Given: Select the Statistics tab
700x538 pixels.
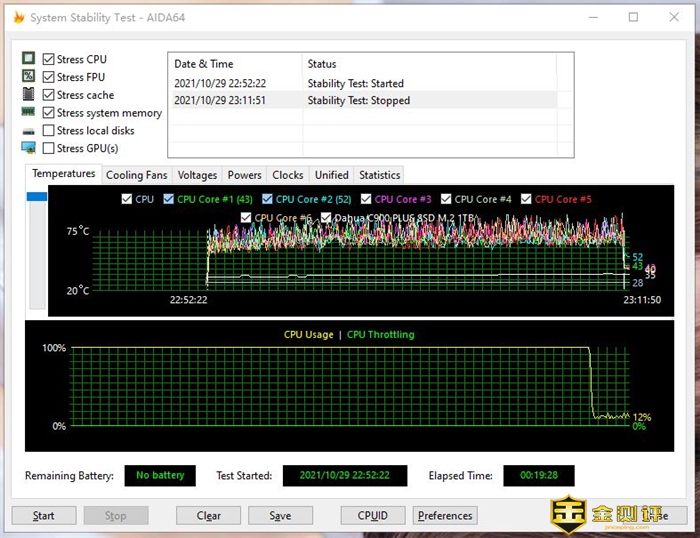Looking at the screenshot, I should 379,175.
